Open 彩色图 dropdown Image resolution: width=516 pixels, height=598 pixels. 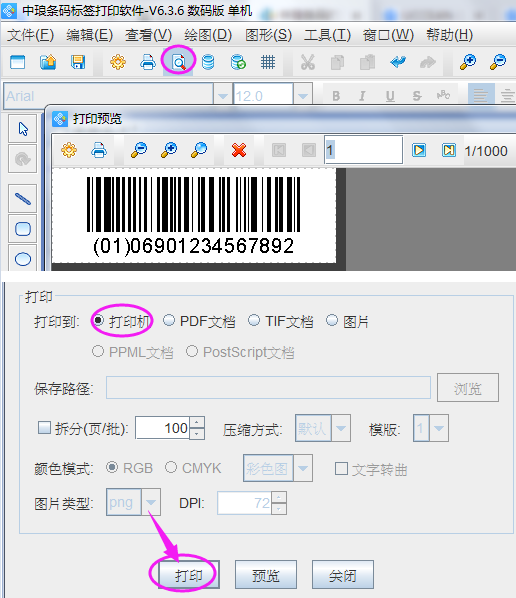tap(303, 468)
